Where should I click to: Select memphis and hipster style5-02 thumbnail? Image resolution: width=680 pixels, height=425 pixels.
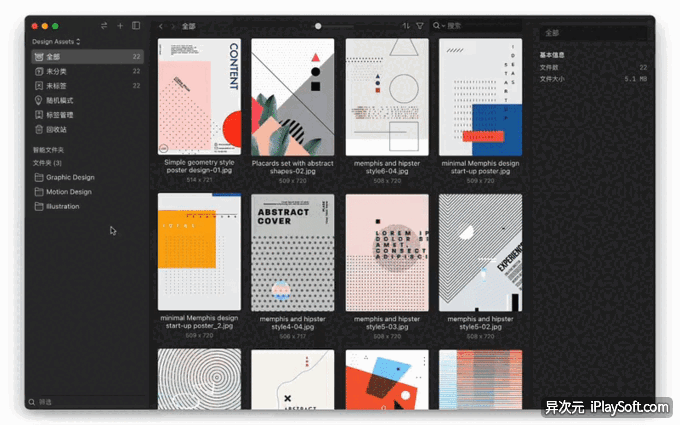tap(481, 252)
